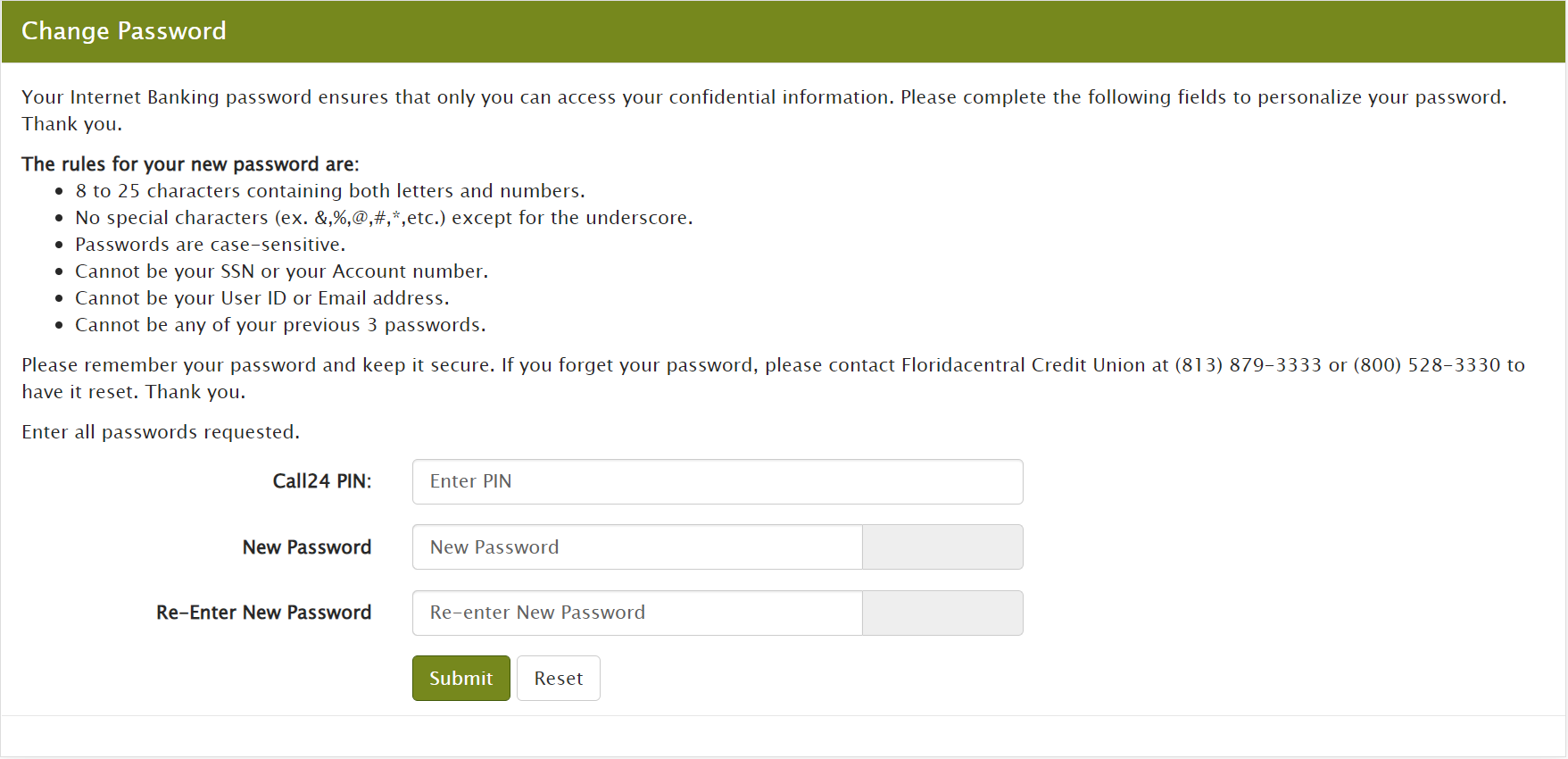Click the New Password label text
This screenshot has height=759, width=1568.
pos(307,547)
